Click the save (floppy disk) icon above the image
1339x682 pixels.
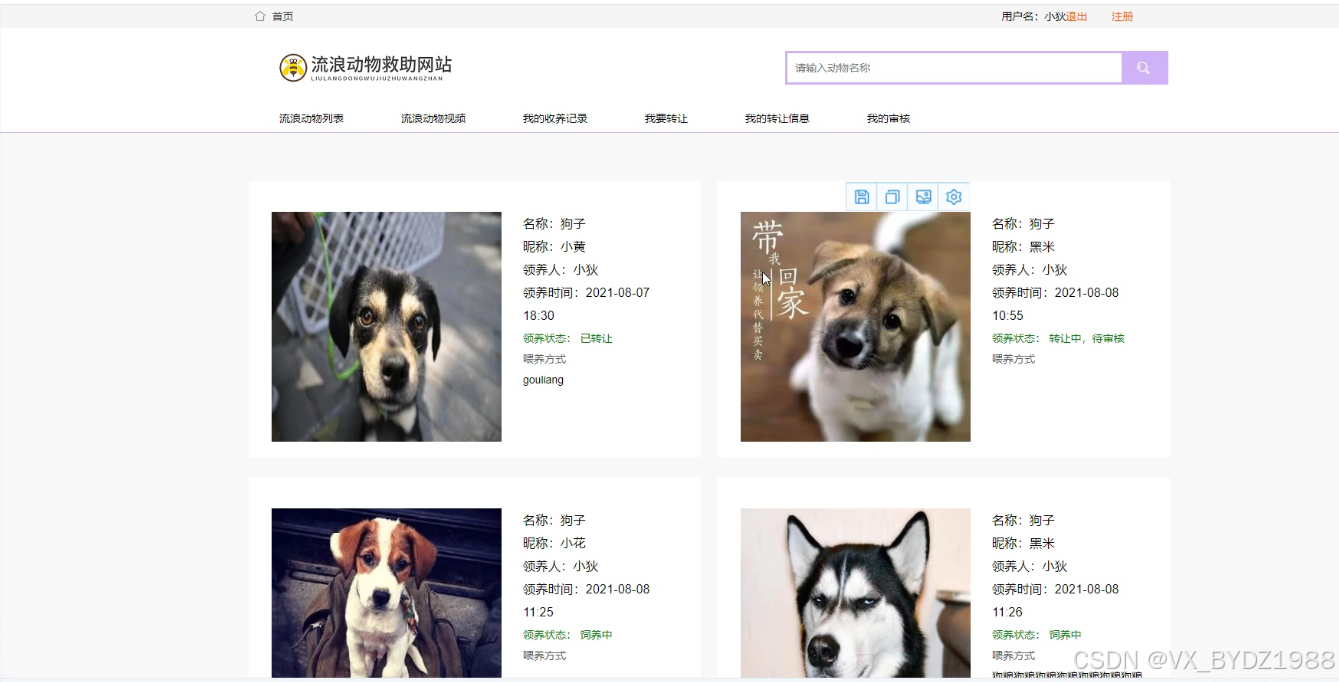[862, 197]
